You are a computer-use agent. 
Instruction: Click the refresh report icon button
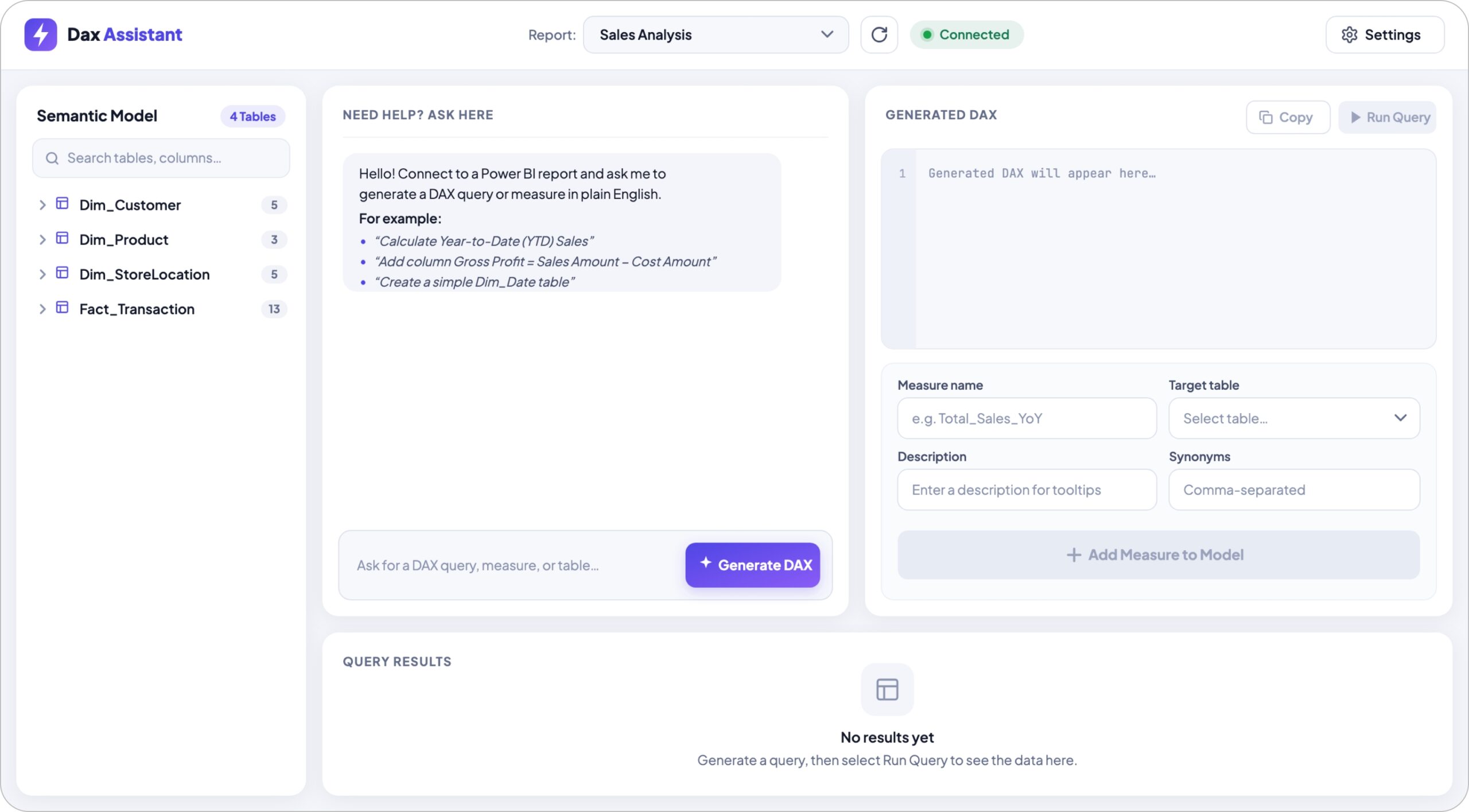(879, 34)
